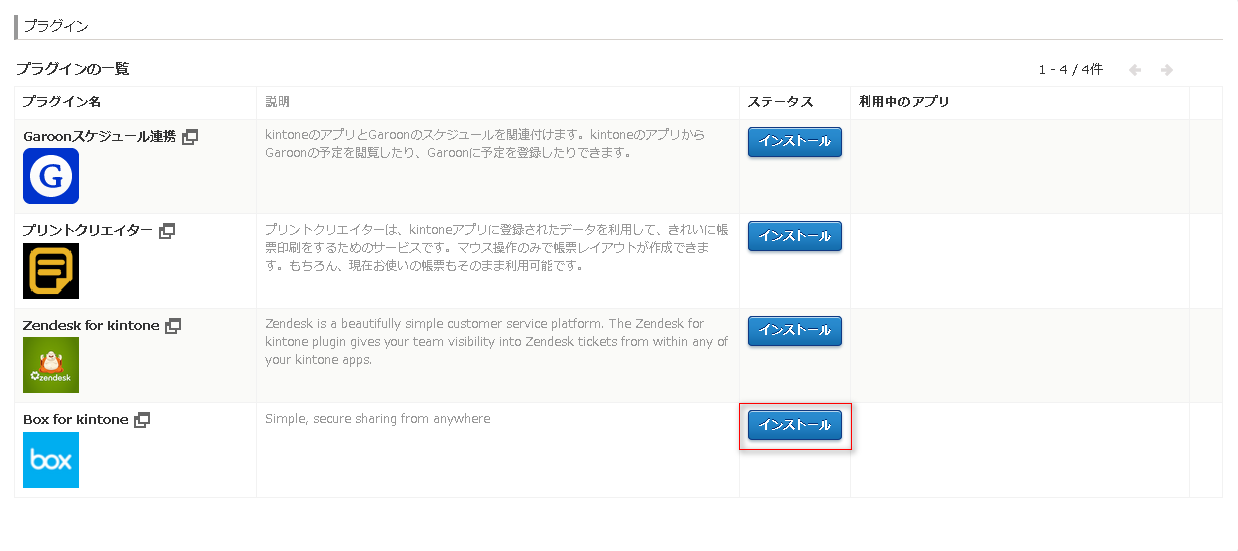Open the プリントクリエイター external window icon

pyautogui.click(x=167, y=231)
